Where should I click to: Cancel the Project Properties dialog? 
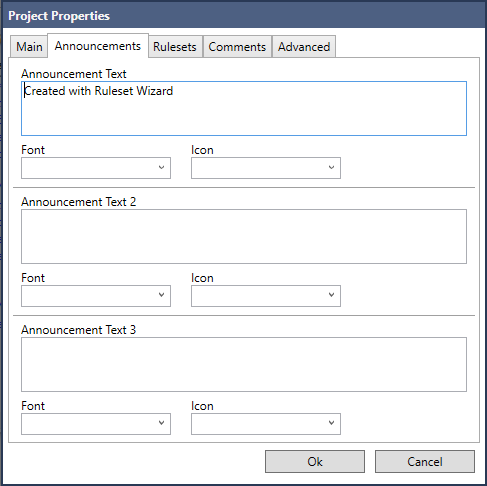coord(425,462)
